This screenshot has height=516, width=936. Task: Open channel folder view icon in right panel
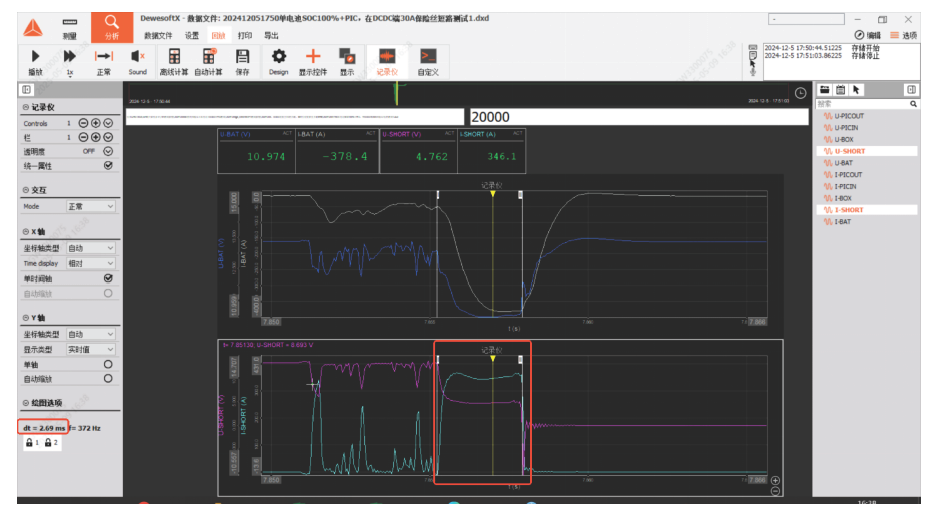824,90
